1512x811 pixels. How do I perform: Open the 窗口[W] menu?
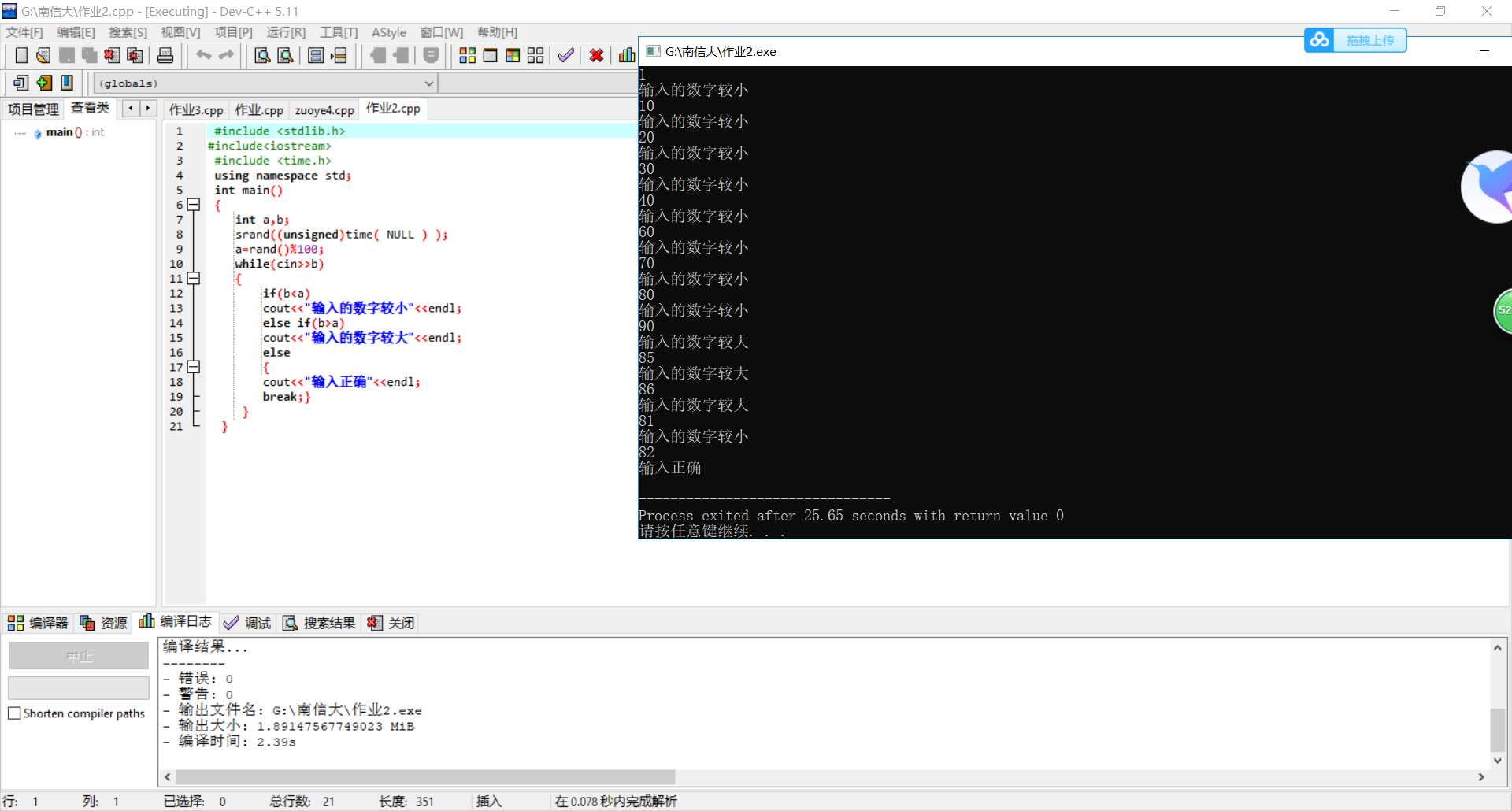(x=442, y=32)
